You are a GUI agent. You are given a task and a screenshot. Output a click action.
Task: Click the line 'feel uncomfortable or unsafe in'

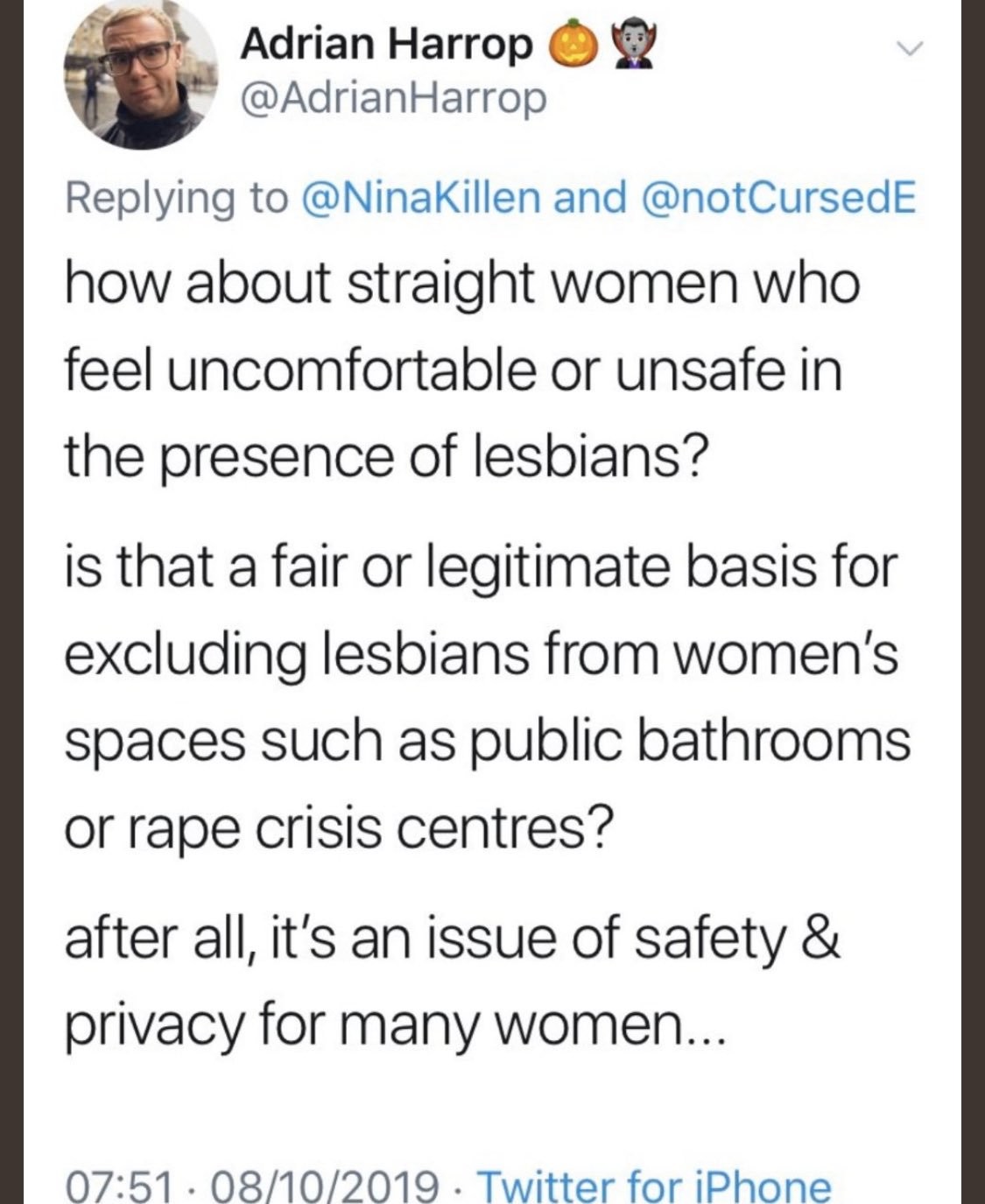click(x=453, y=370)
